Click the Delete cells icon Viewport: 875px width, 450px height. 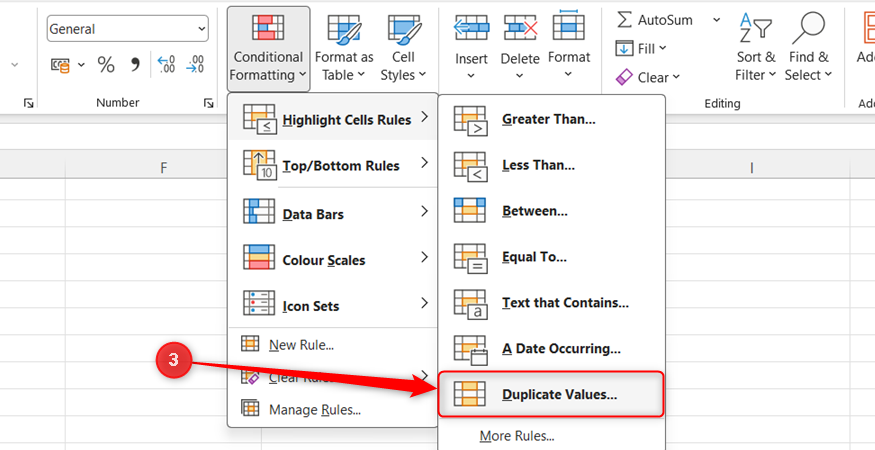520,28
